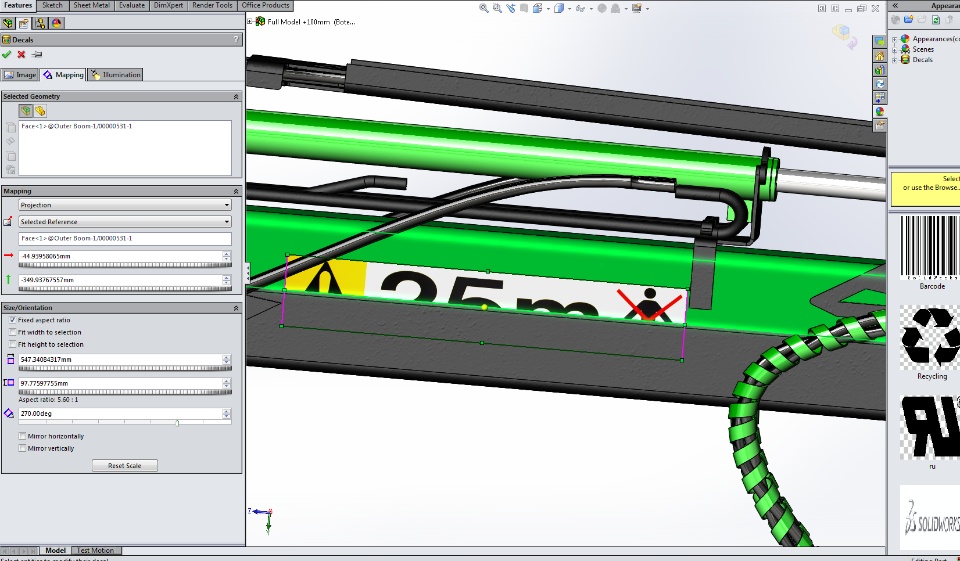Image resolution: width=960 pixels, height=561 pixels.
Task: Switch to the Test Motion bottom tab
Action: (x=96, y=551)
